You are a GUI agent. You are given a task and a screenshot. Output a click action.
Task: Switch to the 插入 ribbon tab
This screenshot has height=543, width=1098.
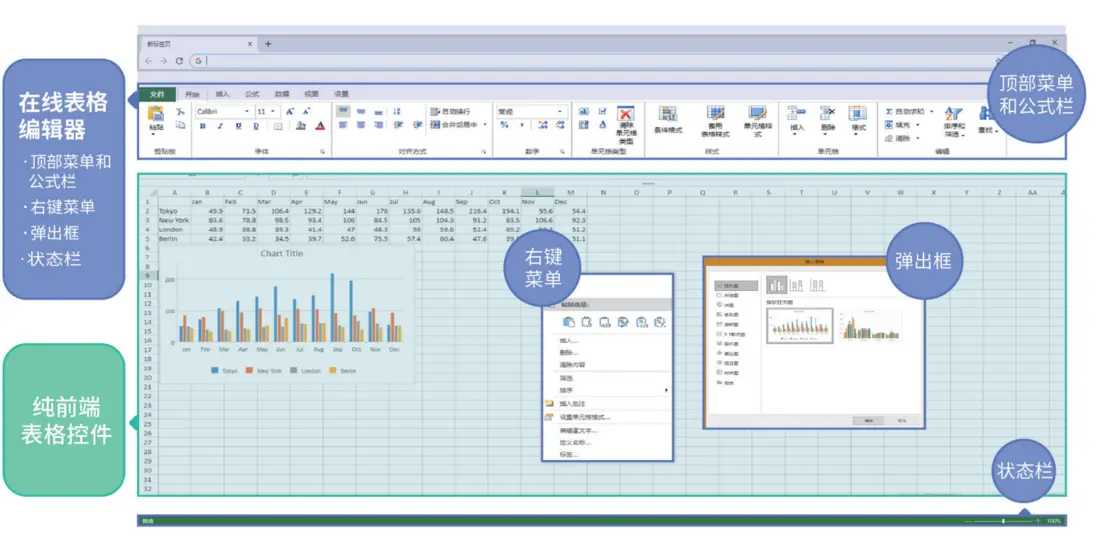222,94
